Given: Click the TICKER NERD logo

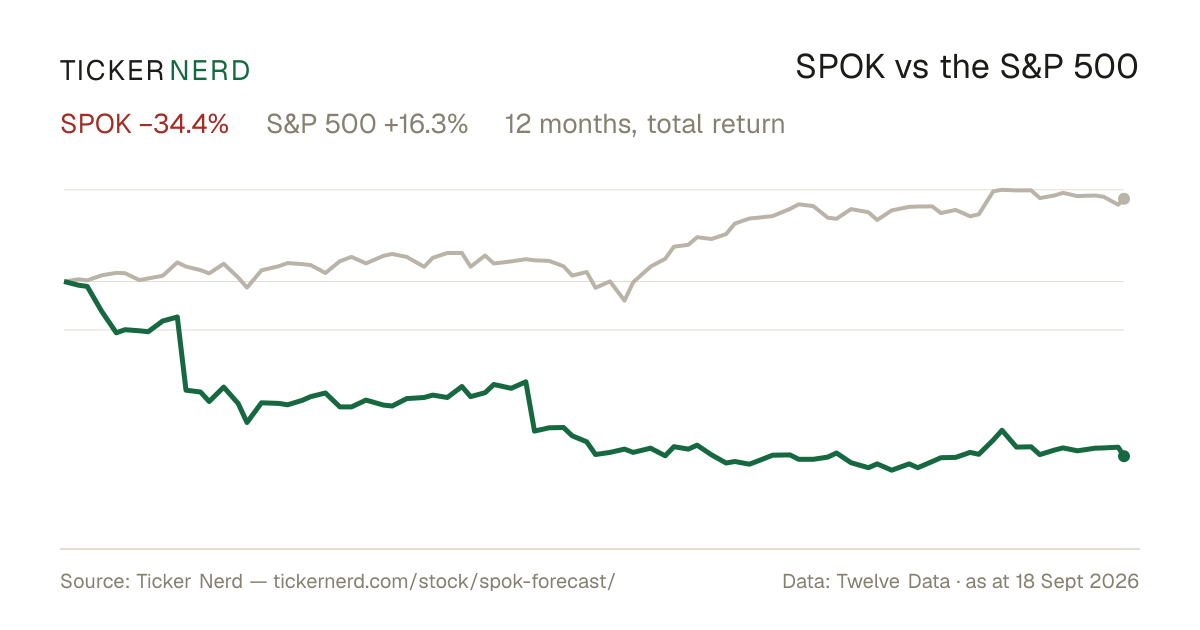Looking at the screenshot, I should (155, 71).
